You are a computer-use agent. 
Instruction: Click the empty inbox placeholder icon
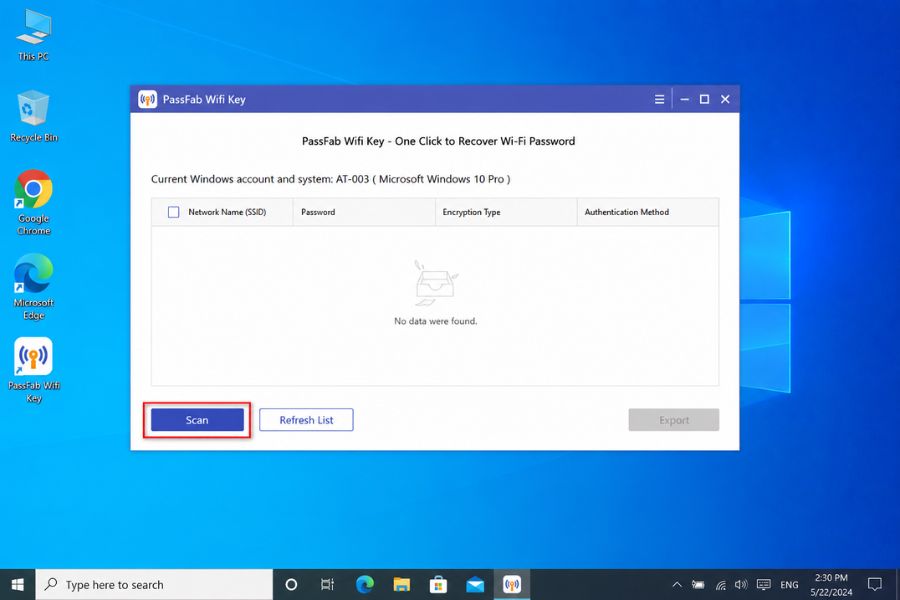(436, 283)
